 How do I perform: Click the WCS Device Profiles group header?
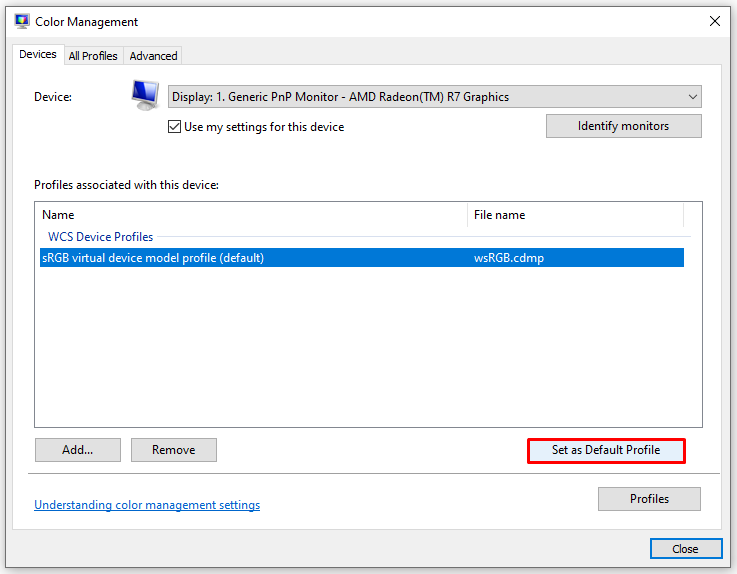pos(101,237)
